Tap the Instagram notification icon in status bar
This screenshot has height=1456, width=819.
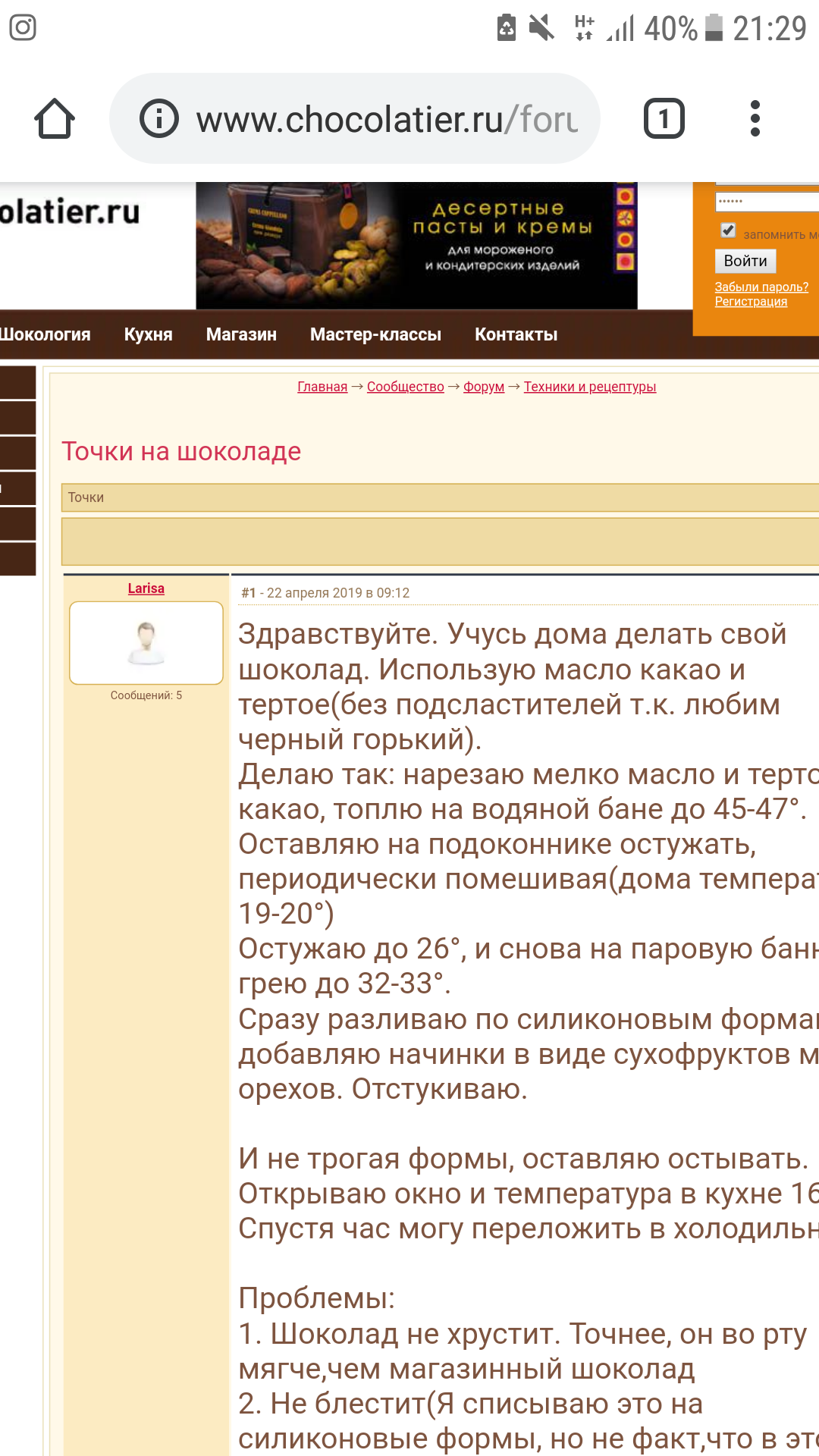pyautogui.click(x=23, y=28)
